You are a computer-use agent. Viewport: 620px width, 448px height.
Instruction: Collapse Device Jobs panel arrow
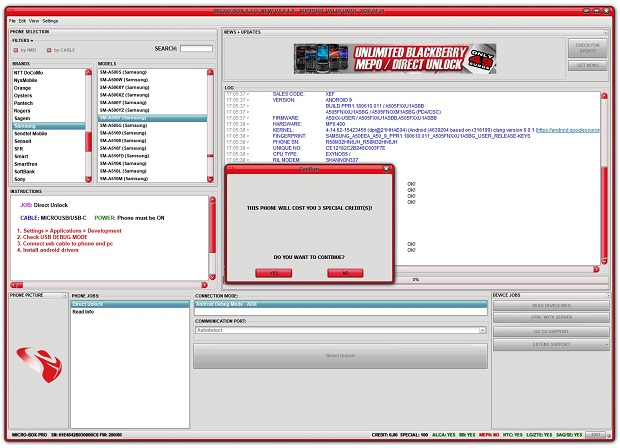tap(608, 295)
